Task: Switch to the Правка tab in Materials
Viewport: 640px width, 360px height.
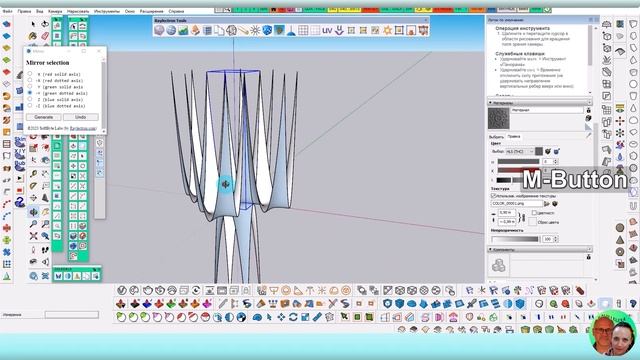Action: (513, 137)
